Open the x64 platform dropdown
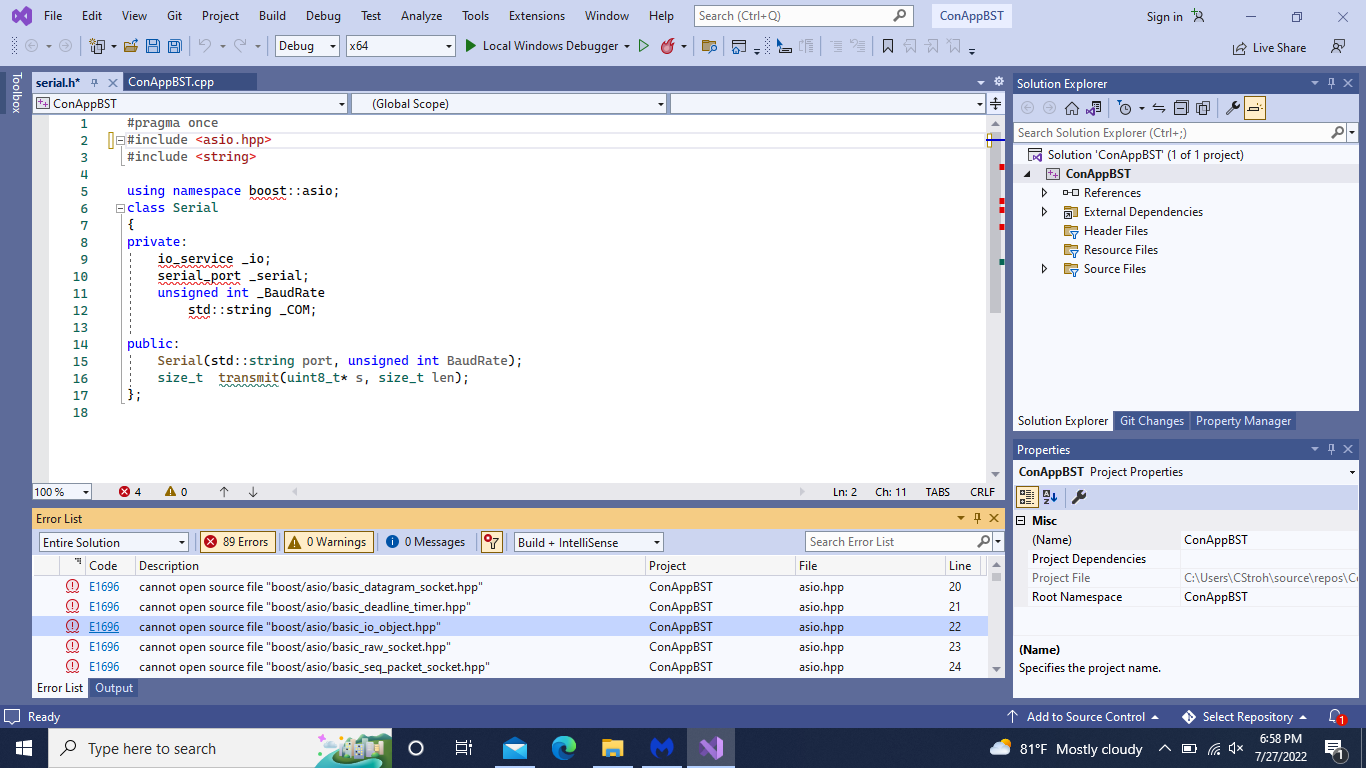The width and height of the screenshot is (1366, 768). (400, 46)
